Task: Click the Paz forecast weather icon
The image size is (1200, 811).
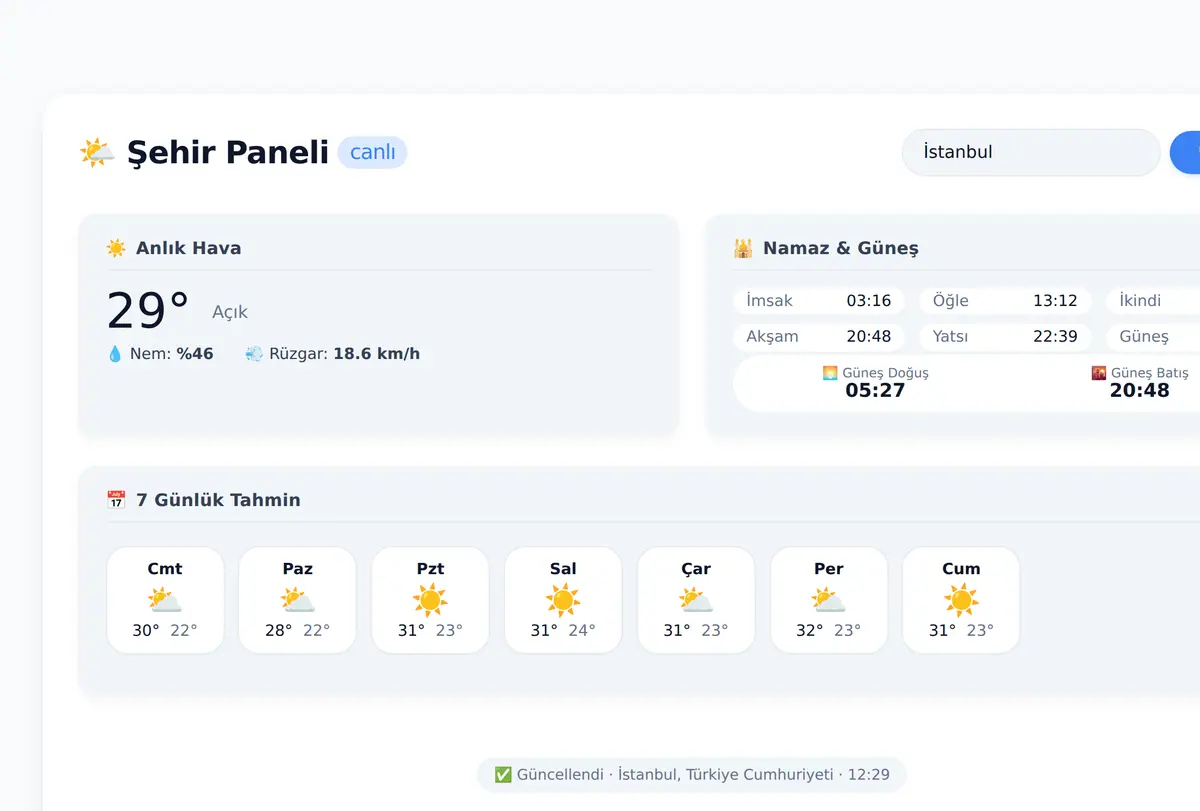Action: 298,600
